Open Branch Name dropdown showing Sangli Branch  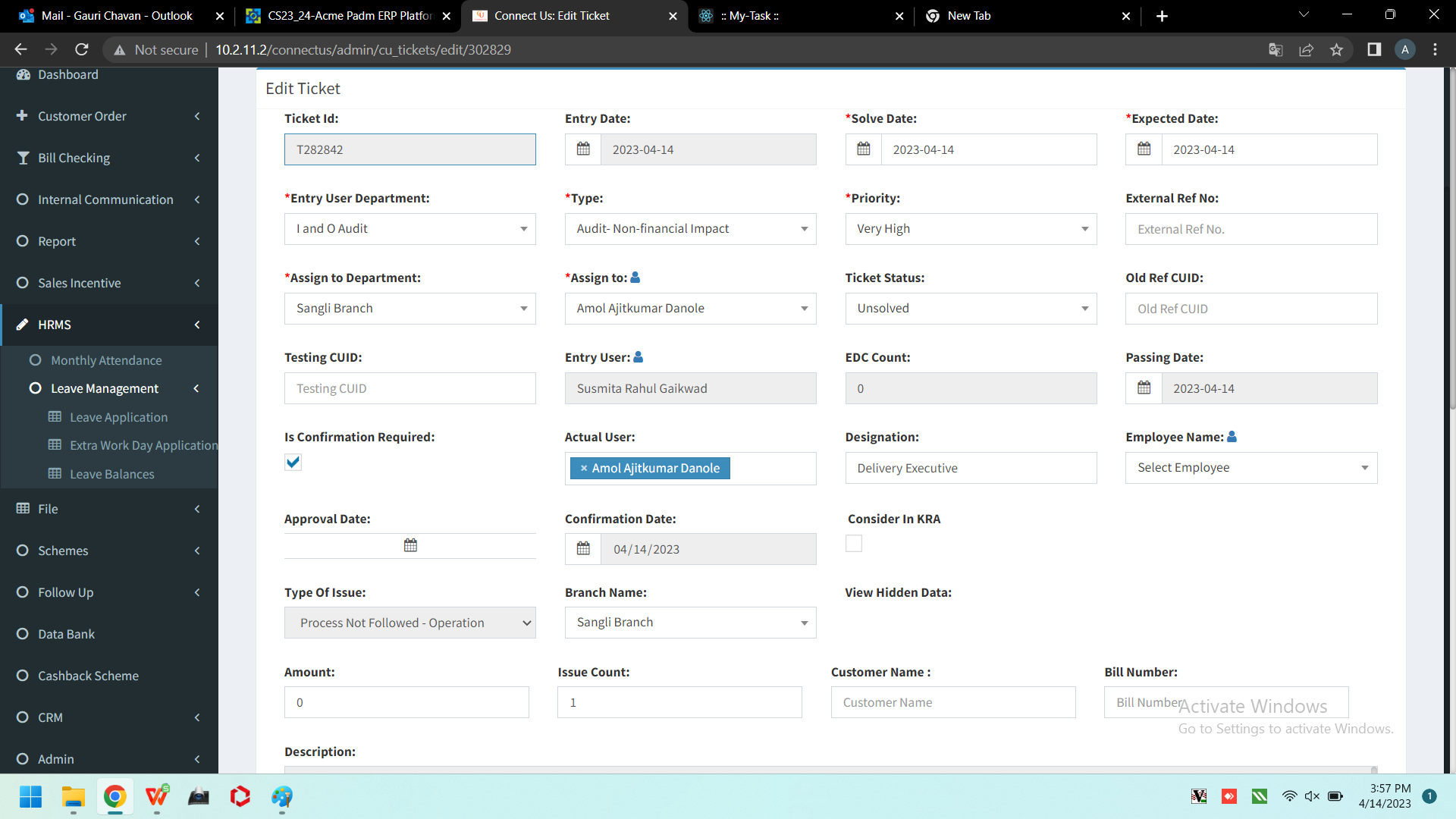tap(691, 623)
